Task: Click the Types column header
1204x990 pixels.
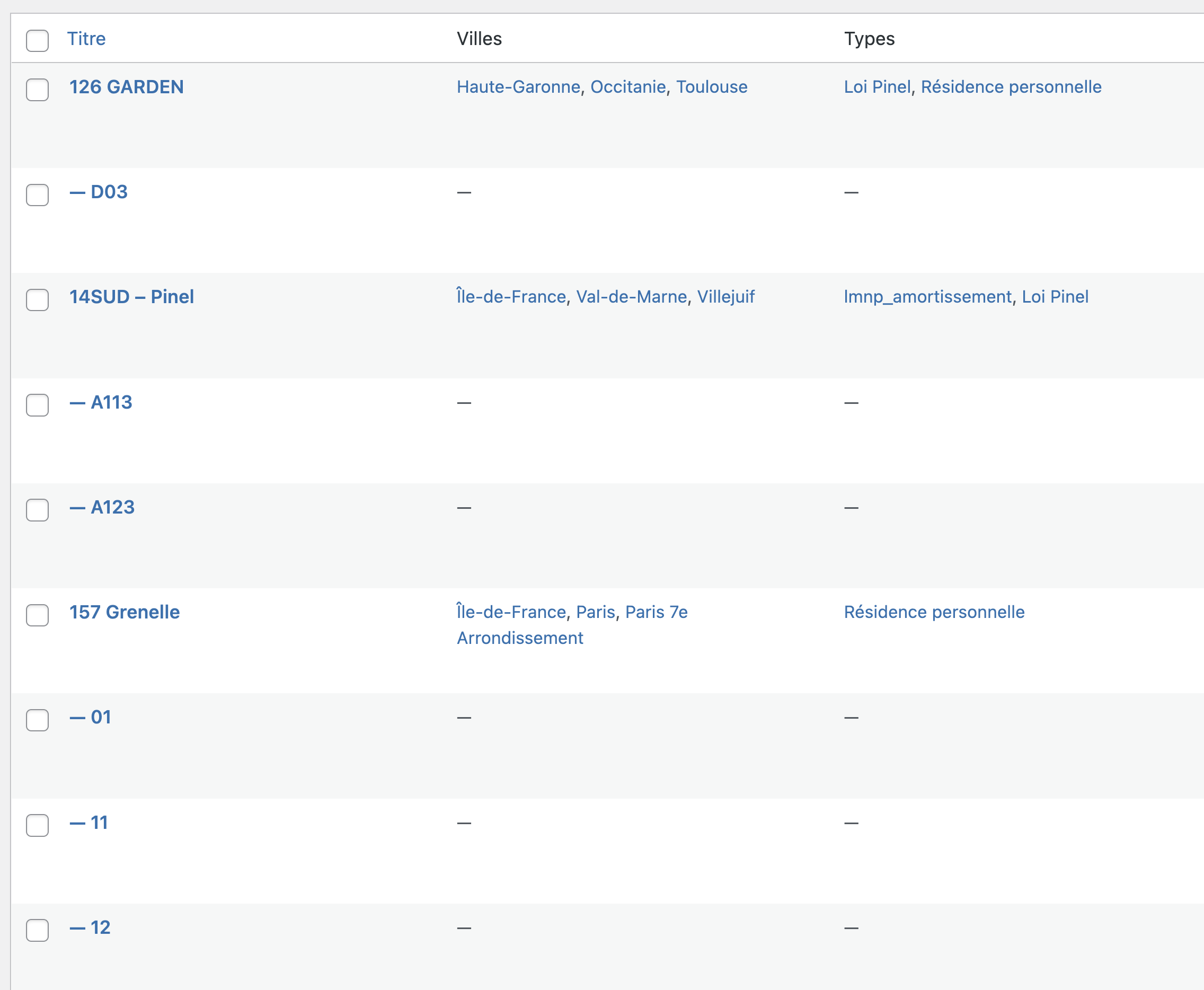Action: coord(869,39)
